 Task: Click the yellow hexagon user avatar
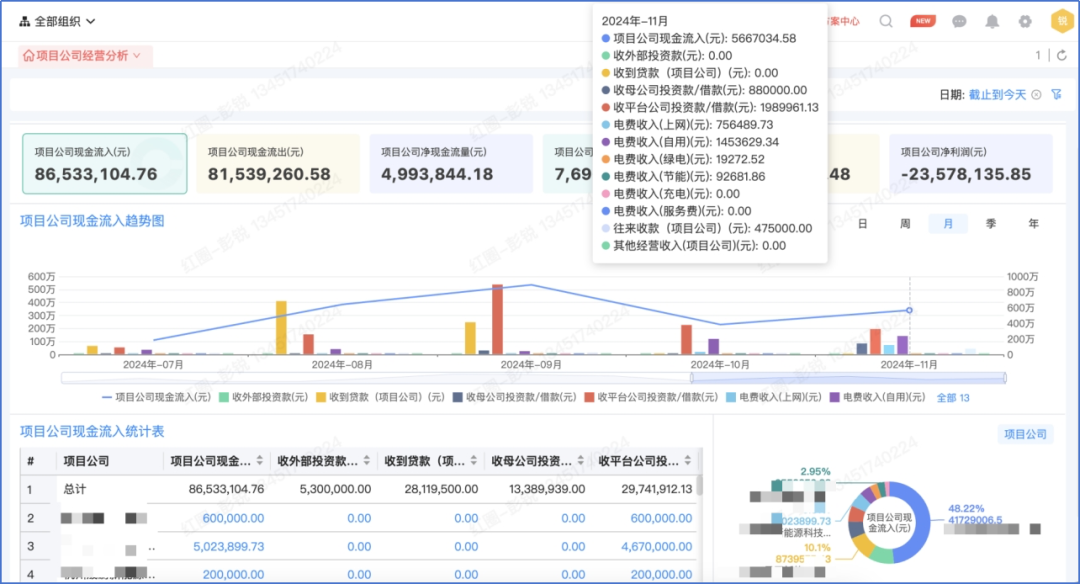click(x=1060, y=21)
